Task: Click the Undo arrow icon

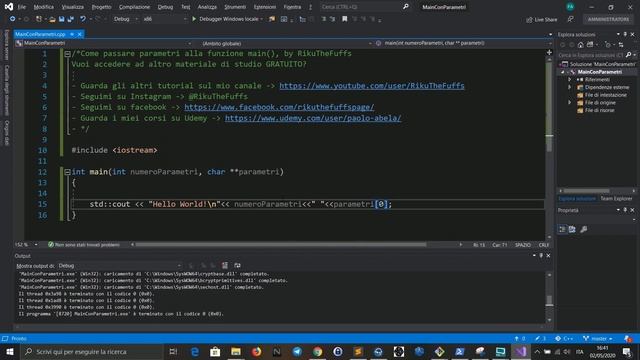Action: 83,19
